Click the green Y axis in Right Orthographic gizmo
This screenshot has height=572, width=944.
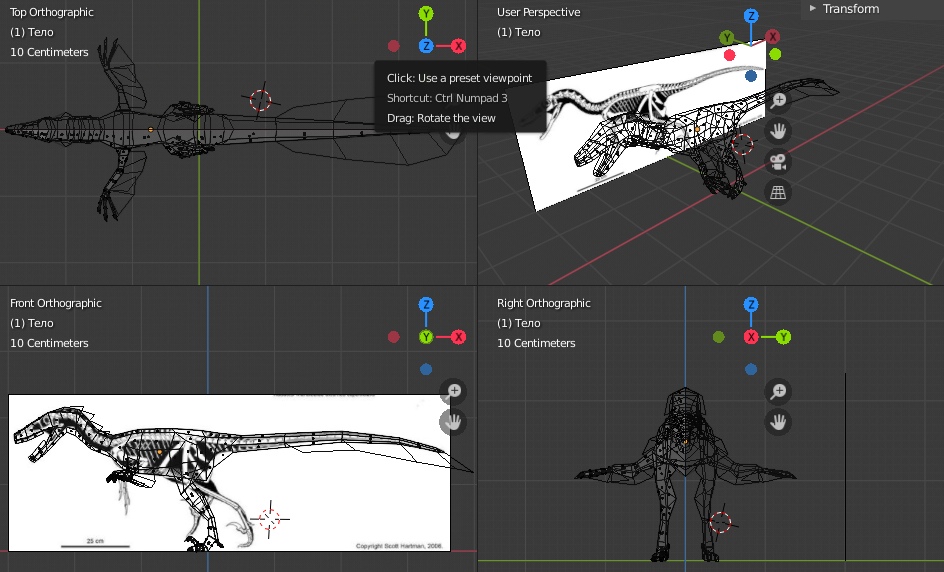pos(783,337)
